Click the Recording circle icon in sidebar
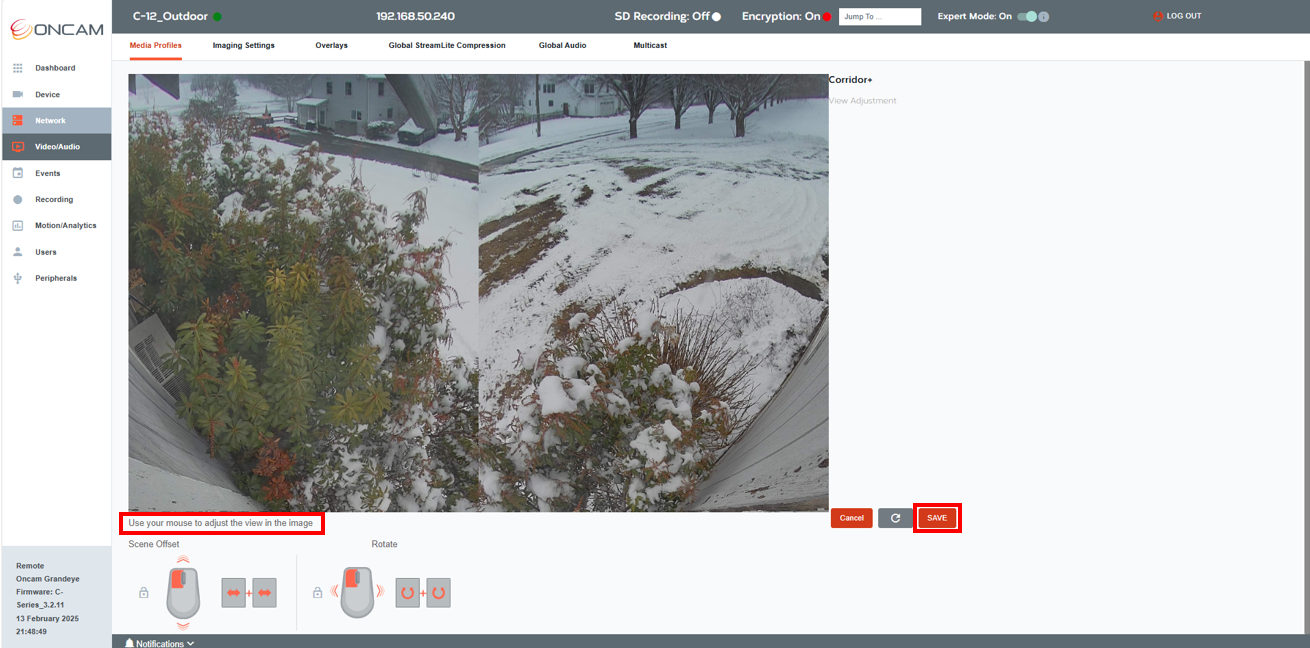Image resolution: width=1310 pixels, height=648 pixels. coord(17,199)
